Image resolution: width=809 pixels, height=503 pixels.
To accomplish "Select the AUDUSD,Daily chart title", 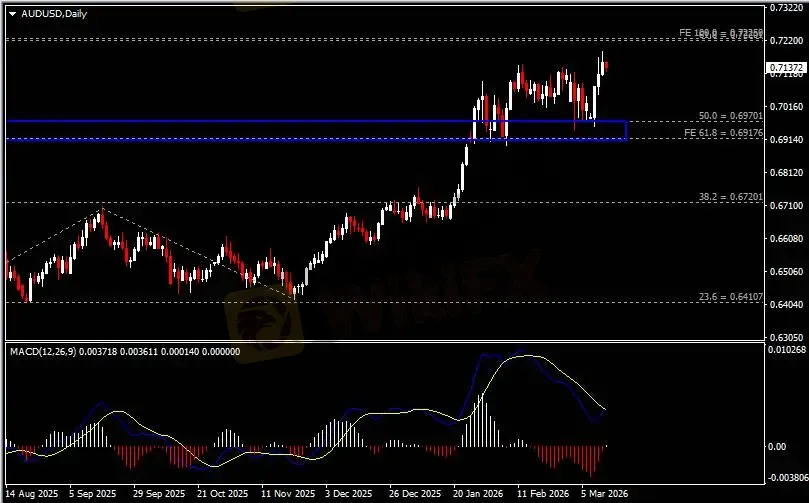I will (54, 14).
